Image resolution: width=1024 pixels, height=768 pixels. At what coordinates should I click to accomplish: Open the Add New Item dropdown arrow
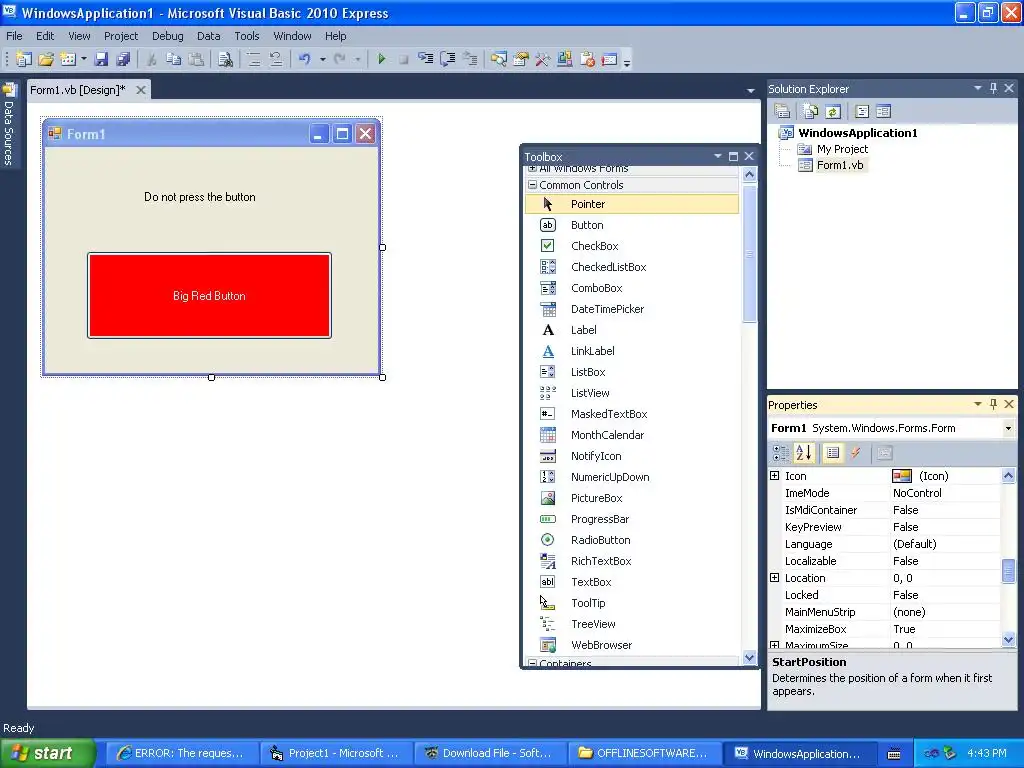[84, 59]
